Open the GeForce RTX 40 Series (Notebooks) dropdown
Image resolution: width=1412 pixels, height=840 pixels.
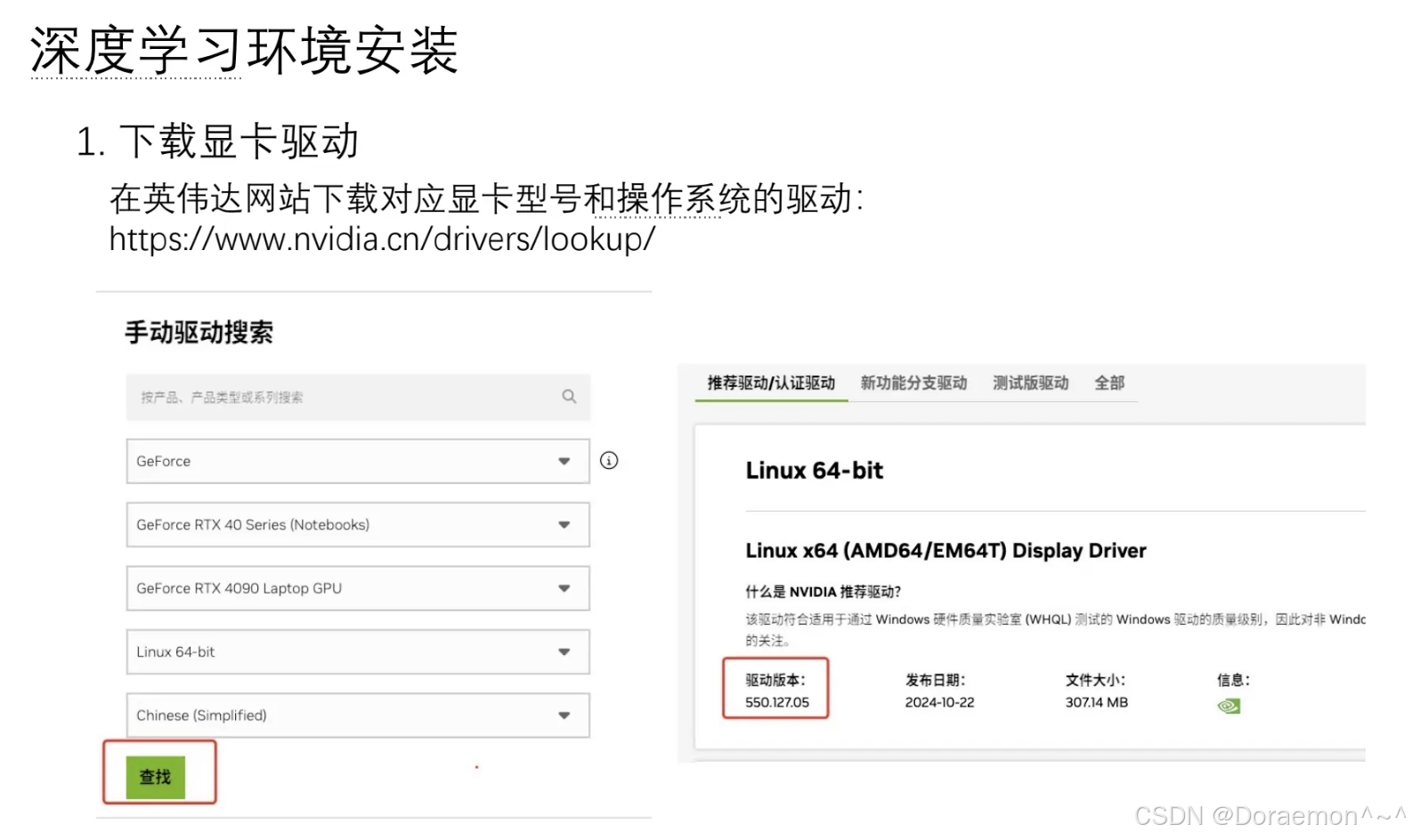click(x=358, y=525)
